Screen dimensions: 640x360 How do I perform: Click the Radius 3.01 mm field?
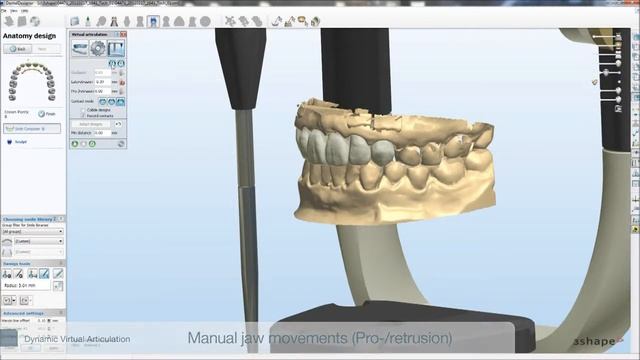tap(26, 286)
